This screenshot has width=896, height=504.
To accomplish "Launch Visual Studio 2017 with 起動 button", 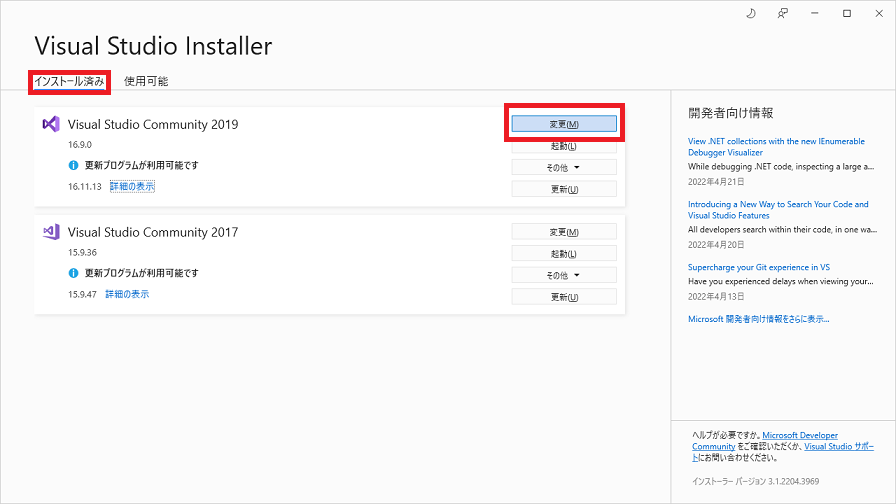I will pyautogui.click(x=563, y=253).
